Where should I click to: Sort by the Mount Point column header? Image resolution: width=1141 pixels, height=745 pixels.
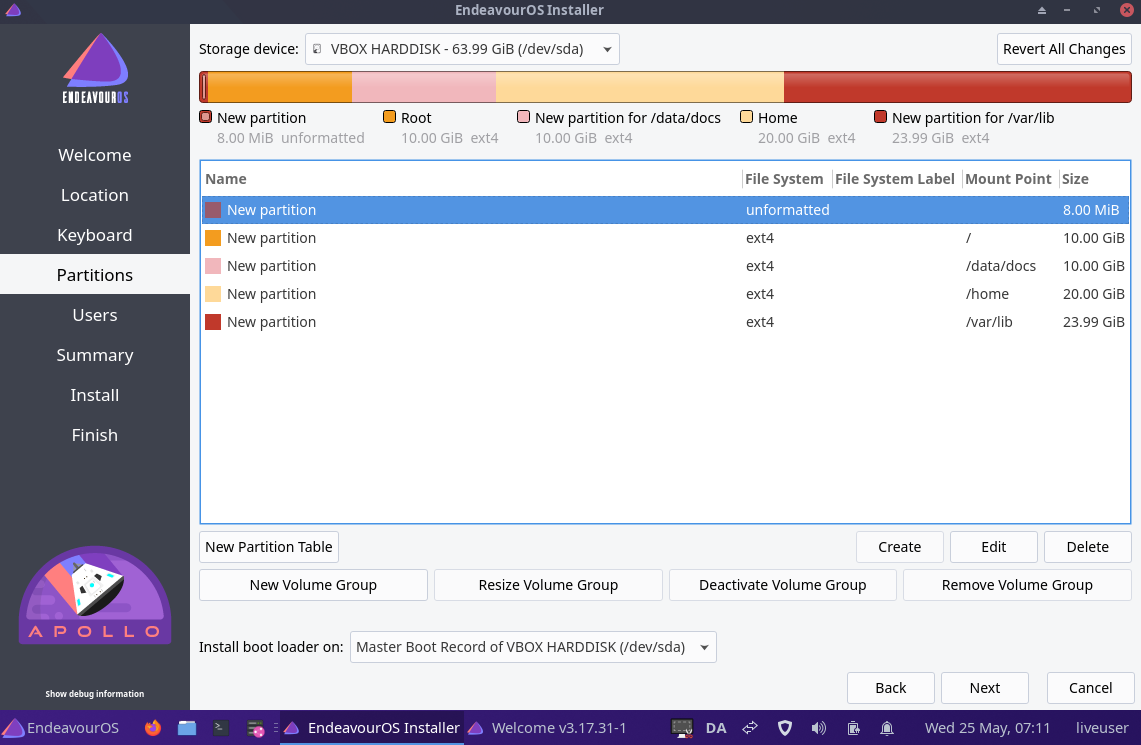[1010, 179]
